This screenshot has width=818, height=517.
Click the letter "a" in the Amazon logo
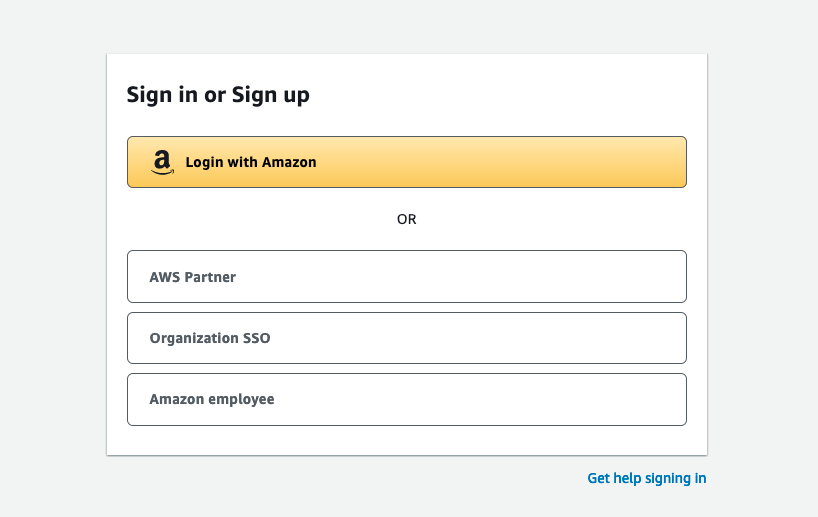162,160
